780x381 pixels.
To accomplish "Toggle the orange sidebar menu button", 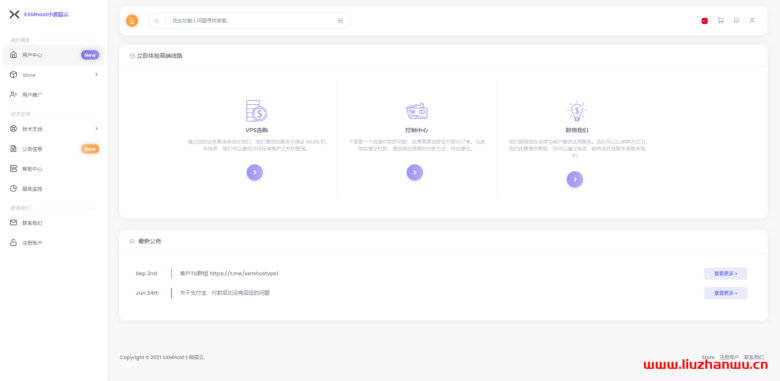I will pos(132,21).
